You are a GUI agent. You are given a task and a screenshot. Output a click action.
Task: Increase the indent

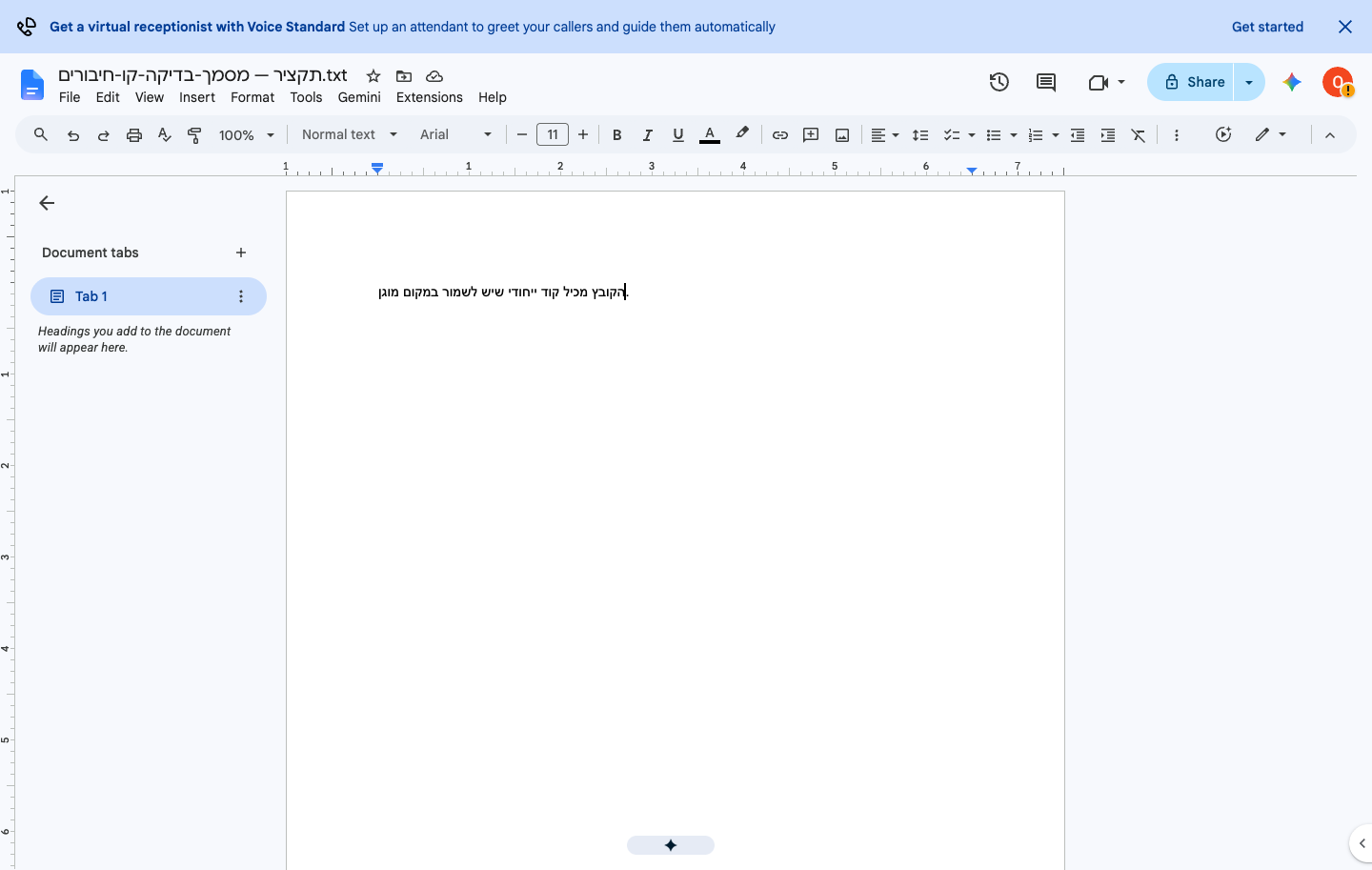[1108, 135]
